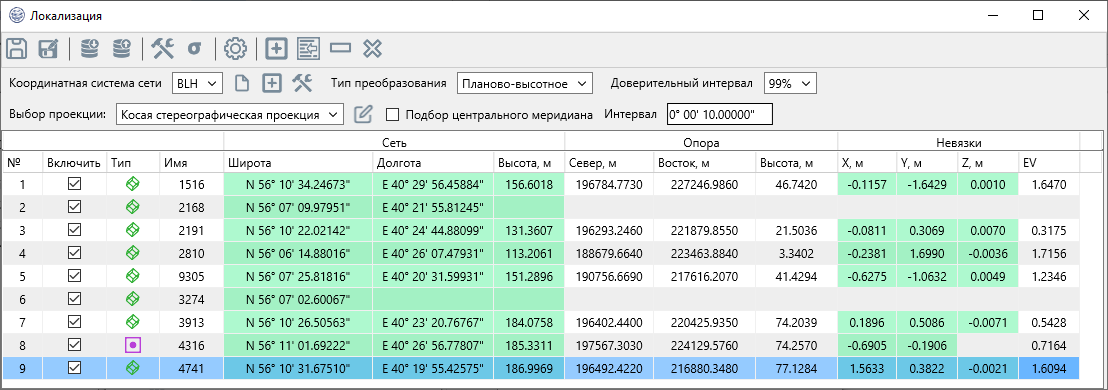This screenshot has height=390, width=1108.
Task: Click the hammer and wrench icon in top toolbar
Action: (163, 49)
